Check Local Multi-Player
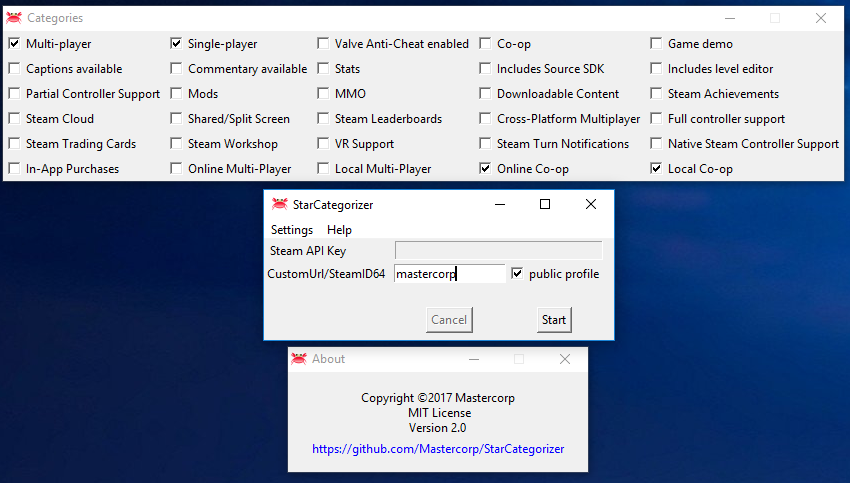850x483 pixels. [323, 168]
